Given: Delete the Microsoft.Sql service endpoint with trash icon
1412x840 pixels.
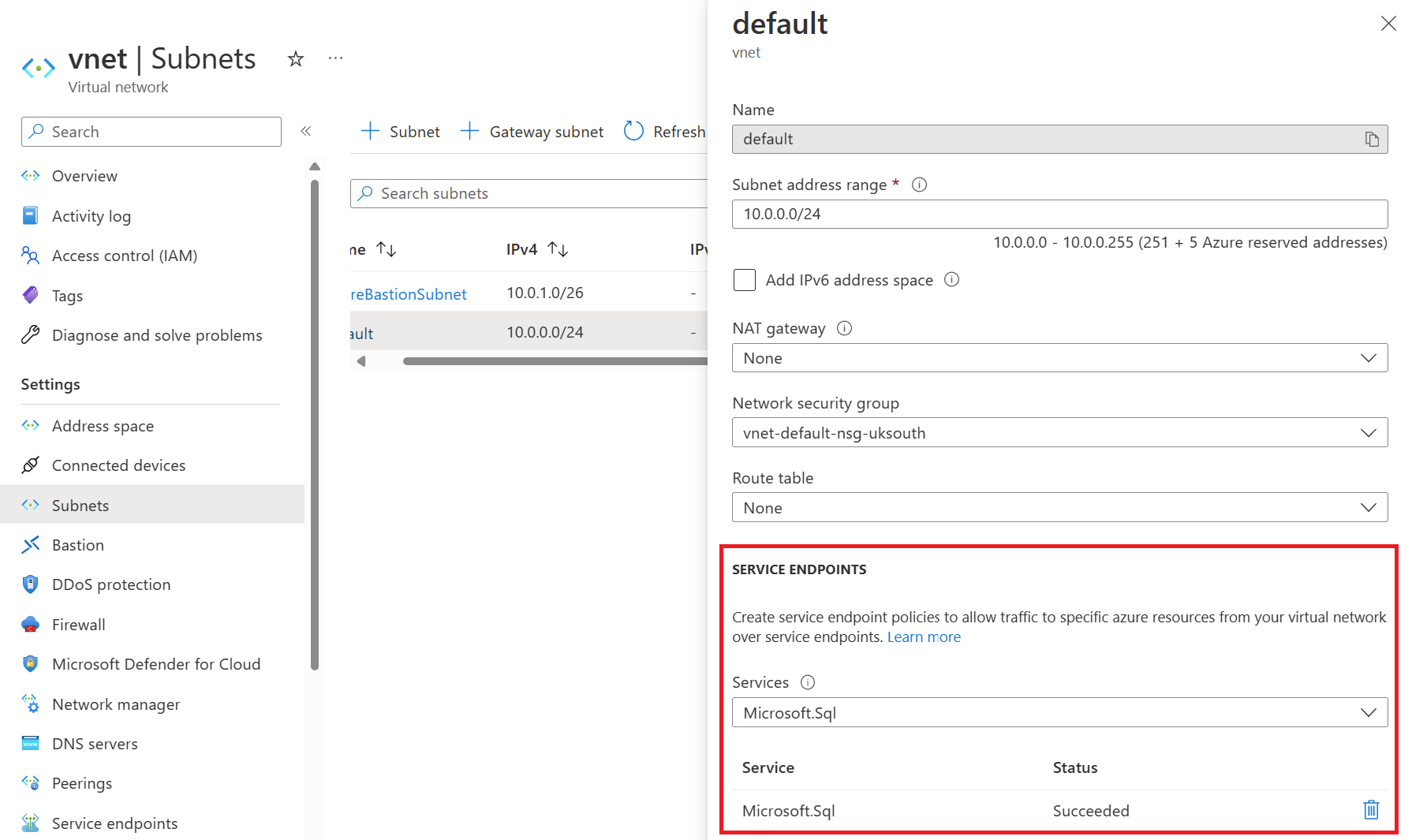Looking at the screenshot, I should coord(1371,810).
